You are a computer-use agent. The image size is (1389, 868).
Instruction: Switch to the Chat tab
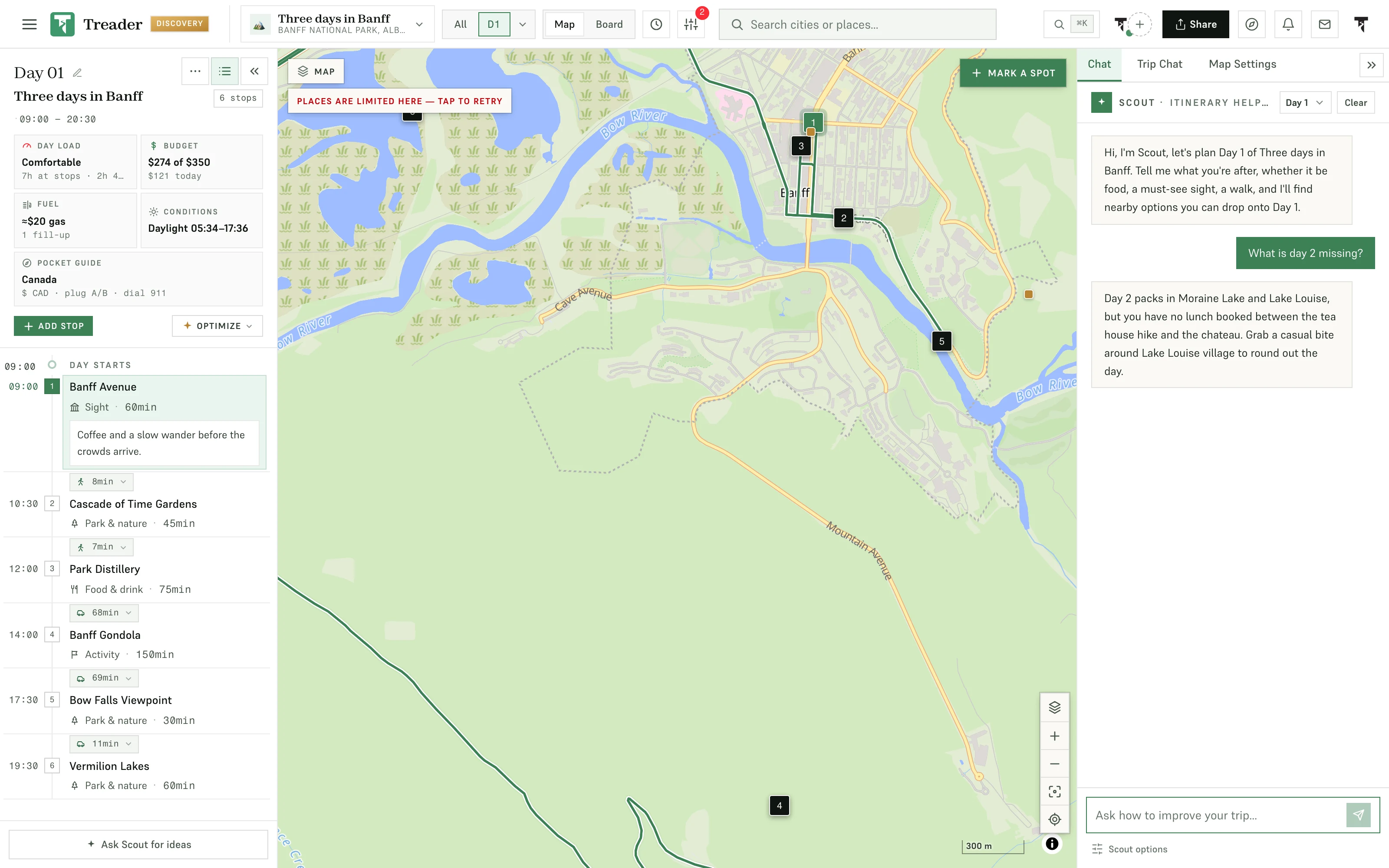click(1099, 64)
